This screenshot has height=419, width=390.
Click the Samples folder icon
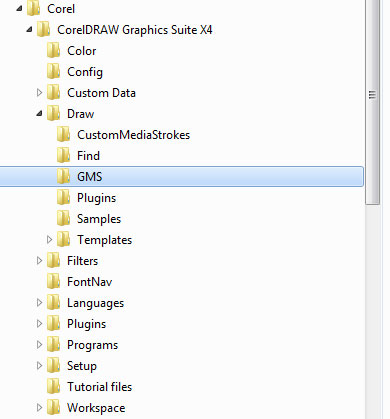pyautogui.click(x=63, y=218)
